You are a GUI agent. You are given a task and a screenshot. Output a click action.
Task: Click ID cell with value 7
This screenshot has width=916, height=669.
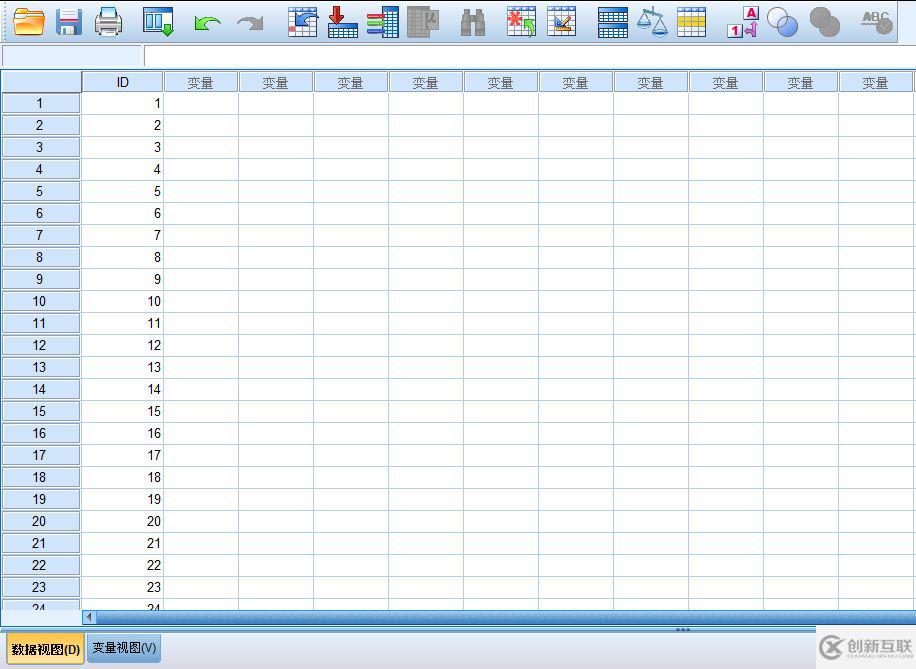click(x=122, y=235)
